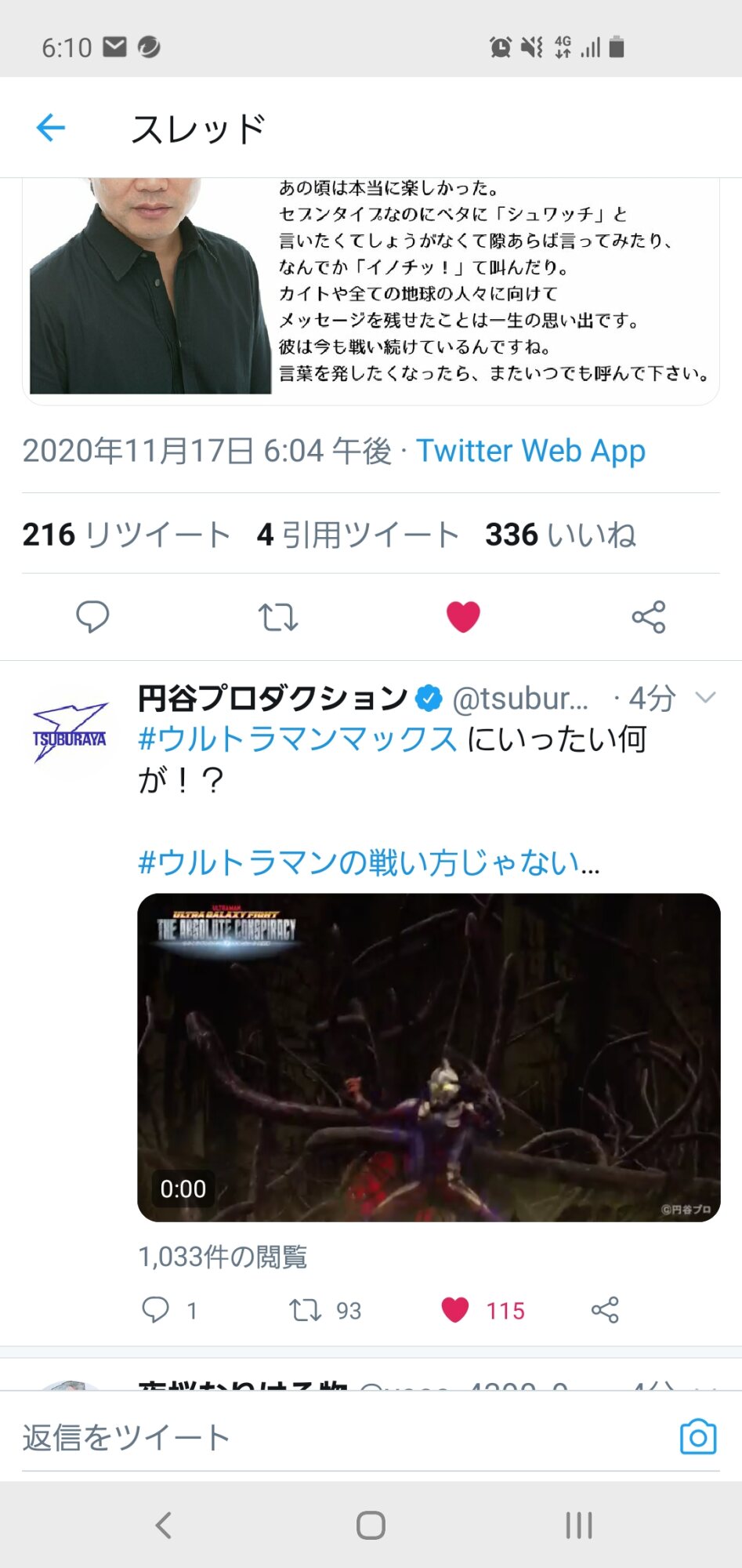Show the 336 likes list
The image size is (742, 1568).
(x=560, y=535)
